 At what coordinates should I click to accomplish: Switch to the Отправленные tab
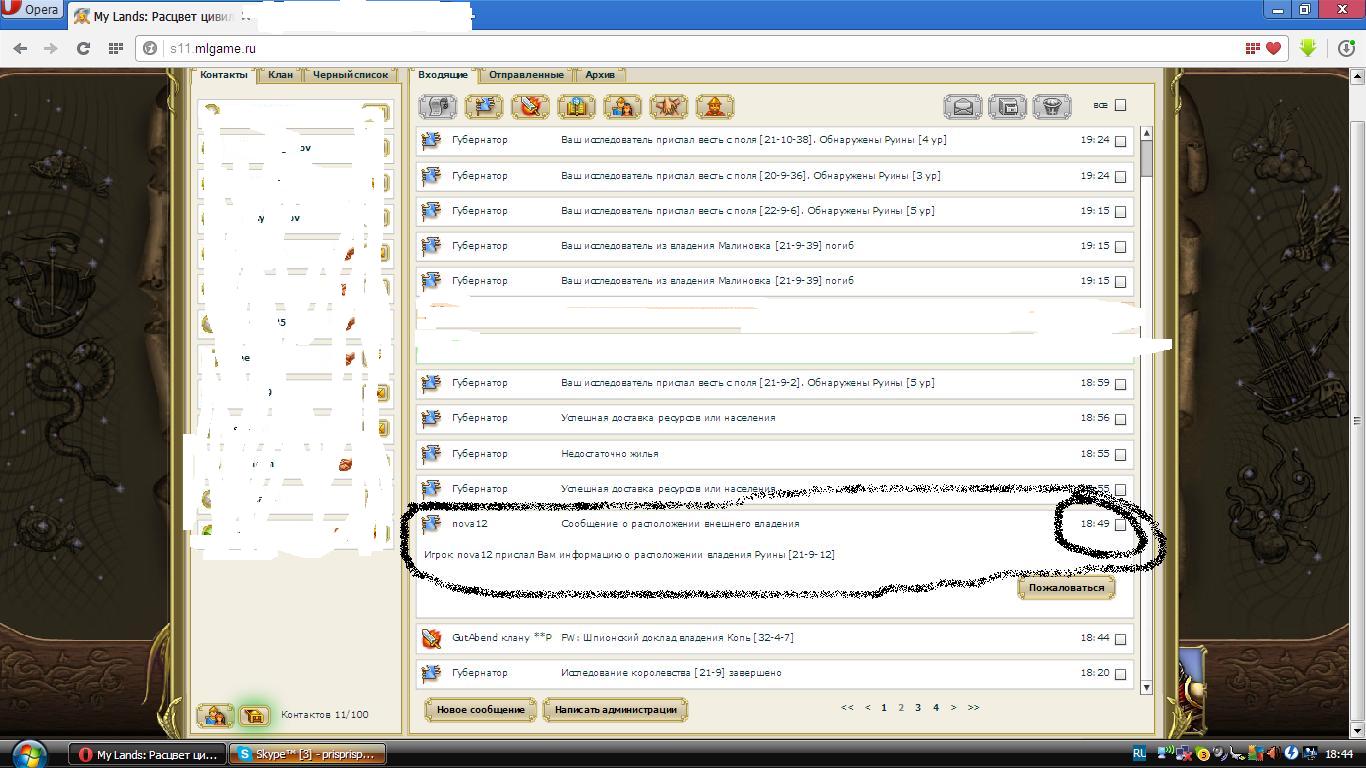pos(526,75)
